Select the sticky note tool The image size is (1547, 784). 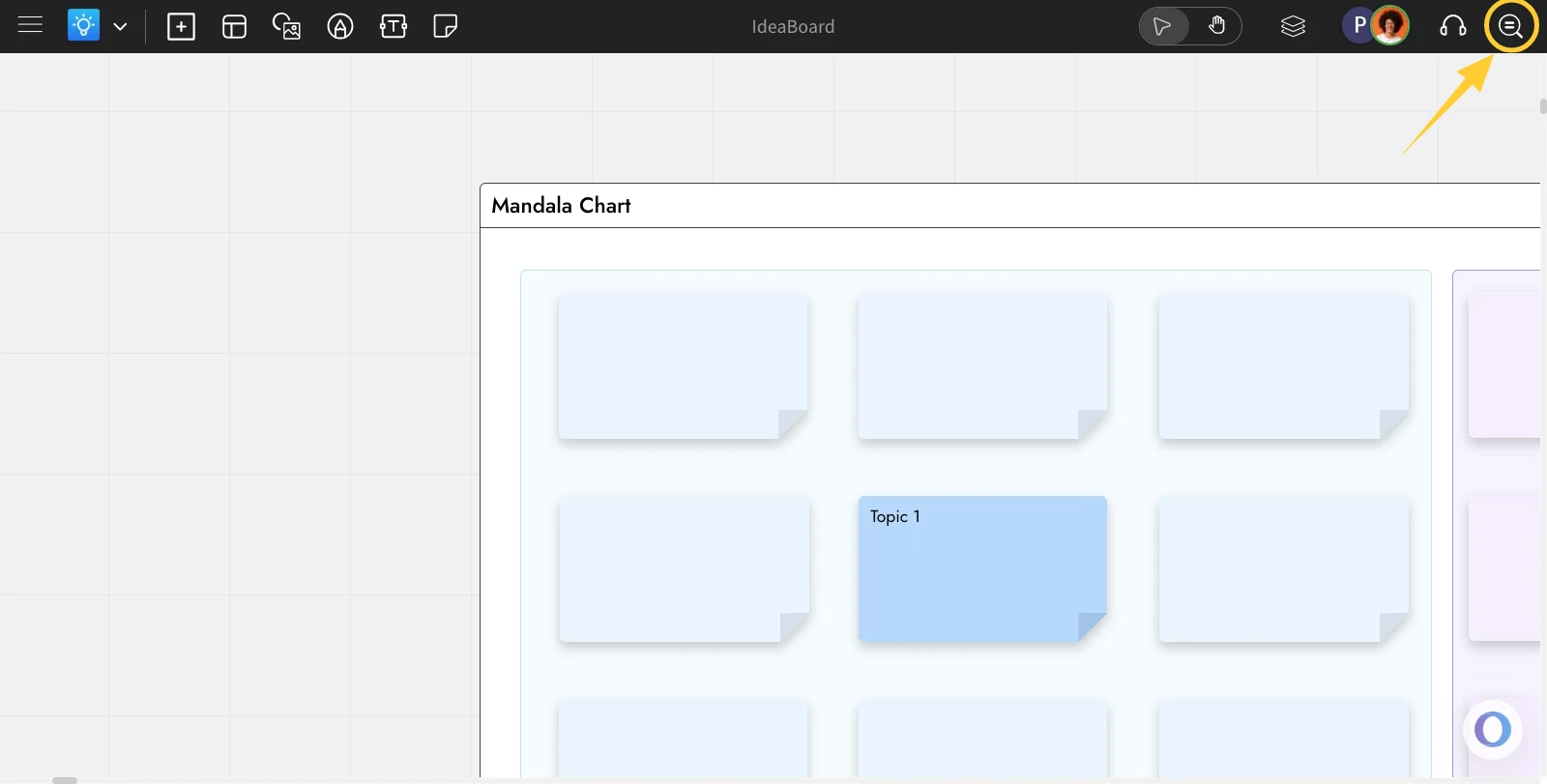[446, 26]
